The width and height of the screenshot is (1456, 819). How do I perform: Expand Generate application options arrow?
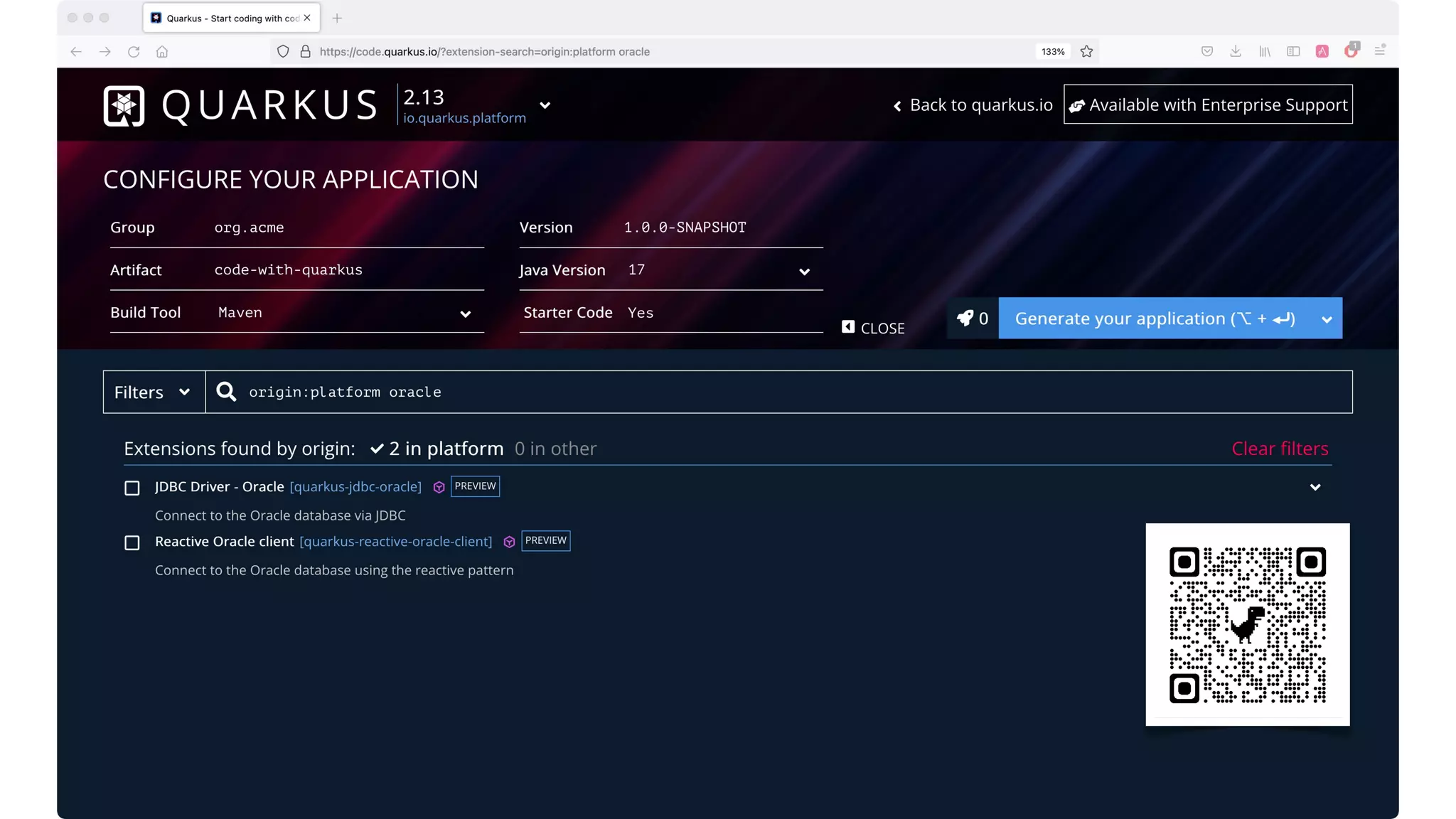pos(1327,319)
